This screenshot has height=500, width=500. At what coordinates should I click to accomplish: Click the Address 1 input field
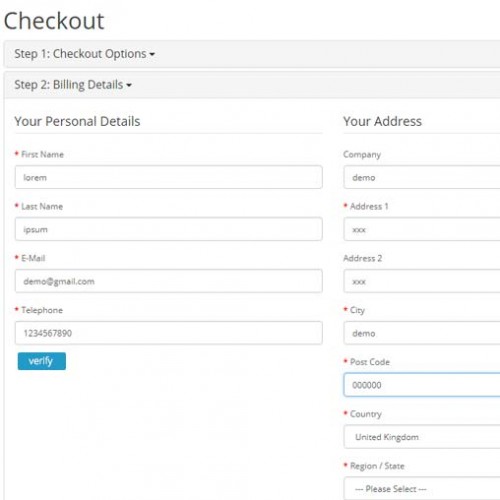click(x=422, y=229)
